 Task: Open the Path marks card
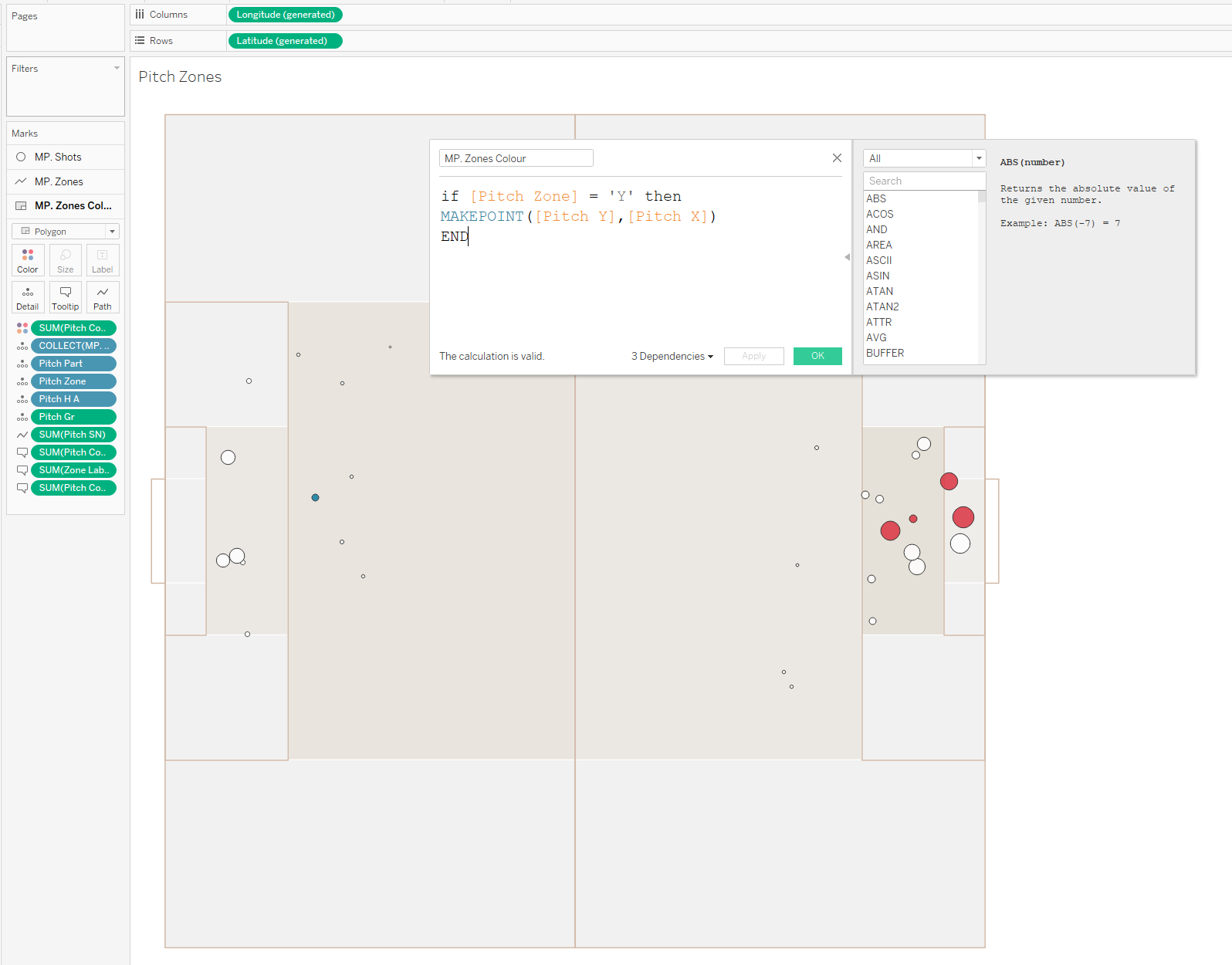pos(102,297)
